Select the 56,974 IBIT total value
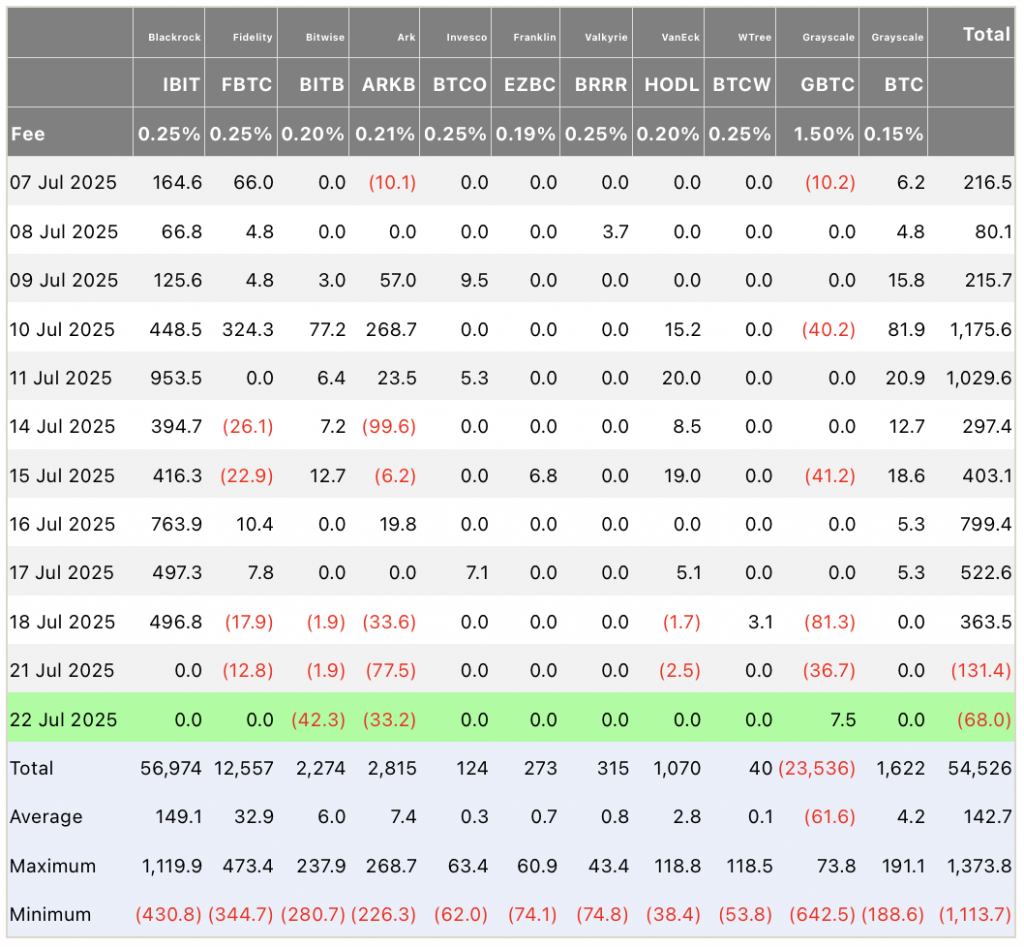The image size is (1024, 947). [x=171, y=768]
